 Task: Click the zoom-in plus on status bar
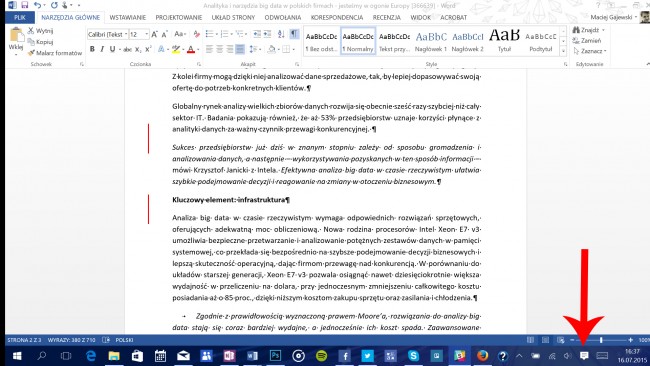(631, 340)
